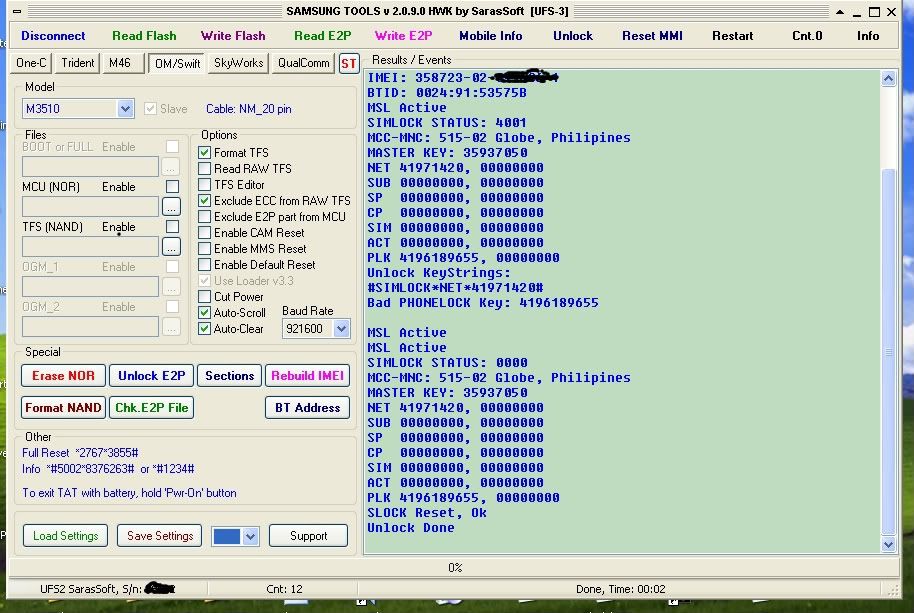Click 'Cnt: 12' in status bar

[284, 589]
